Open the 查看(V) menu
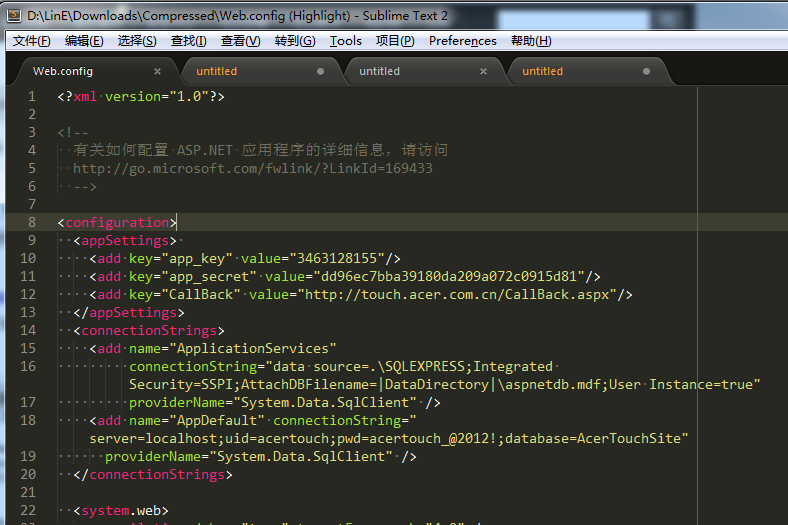 [x=241, y=41]
